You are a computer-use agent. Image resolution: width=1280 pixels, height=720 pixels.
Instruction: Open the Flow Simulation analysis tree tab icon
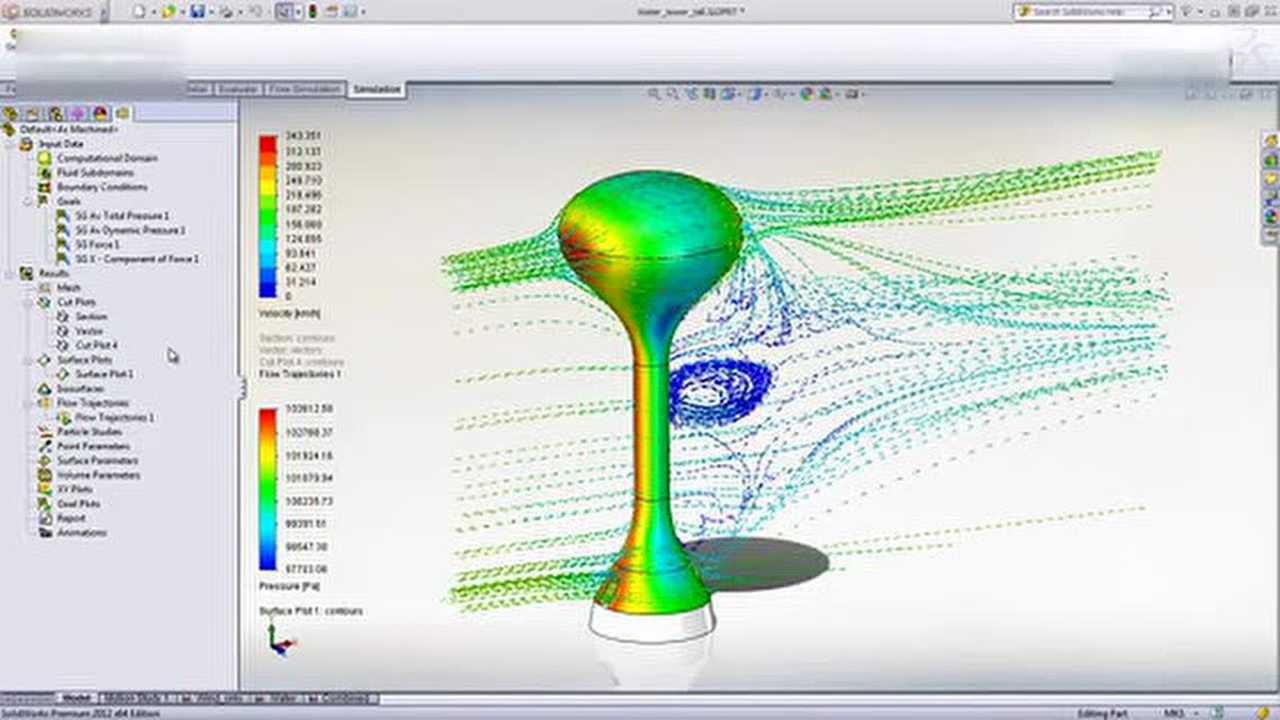pyautogui.click(x=122, y=114)
